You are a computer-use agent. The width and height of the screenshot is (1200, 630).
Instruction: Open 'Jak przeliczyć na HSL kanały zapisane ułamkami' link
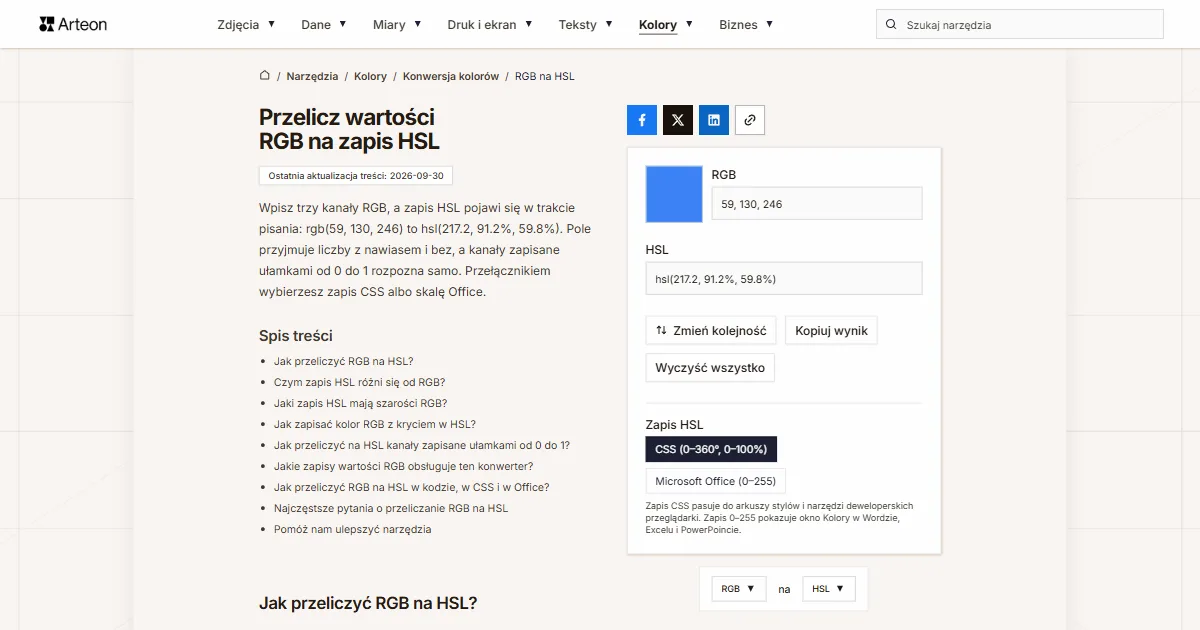pyautogui.click(x=422, y=445)
